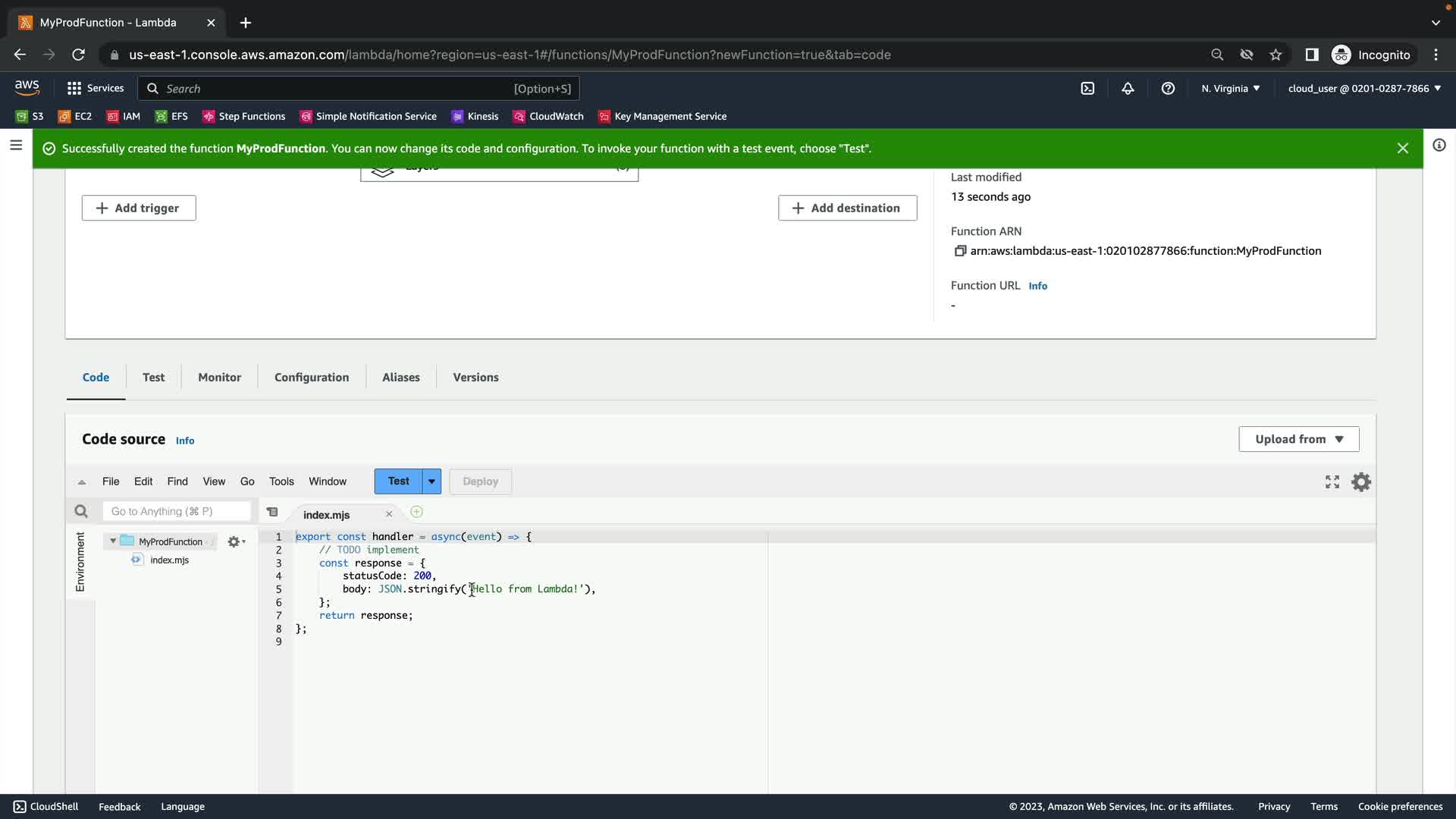Collapse the editor menu bar arrow
This screenshot has height=819, width=1456.
point(82,482)
